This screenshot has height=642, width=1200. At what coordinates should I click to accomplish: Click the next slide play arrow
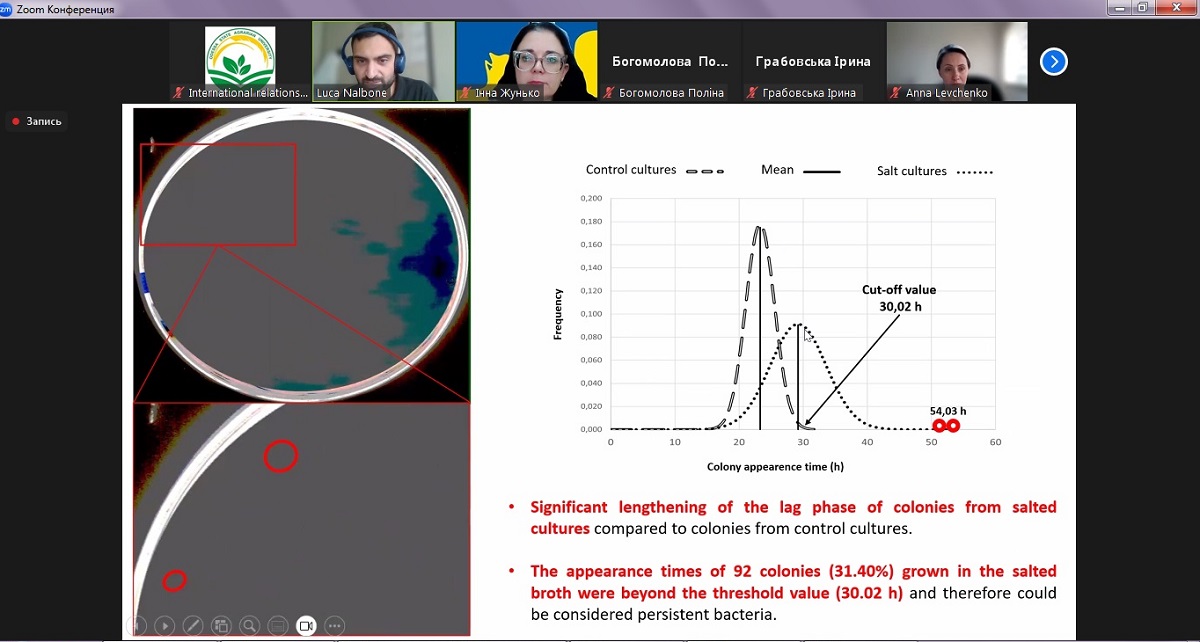tap(164, 626)
